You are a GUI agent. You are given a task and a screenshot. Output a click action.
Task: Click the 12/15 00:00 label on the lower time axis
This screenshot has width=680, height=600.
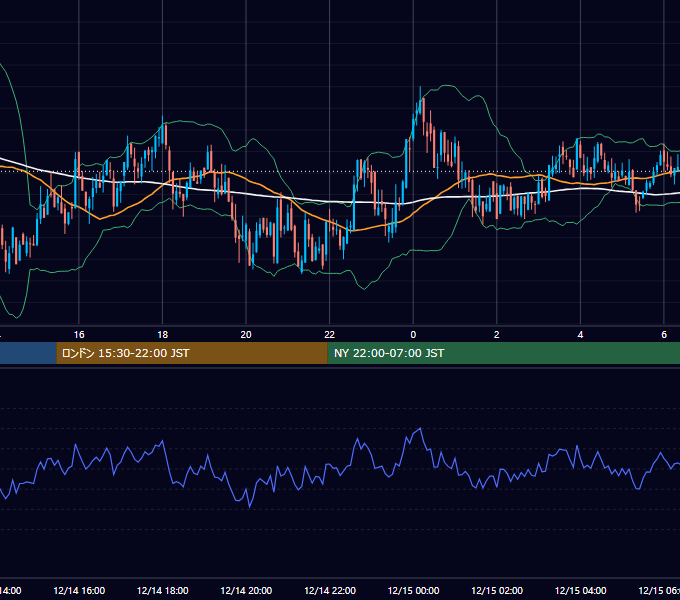(413, 590)
